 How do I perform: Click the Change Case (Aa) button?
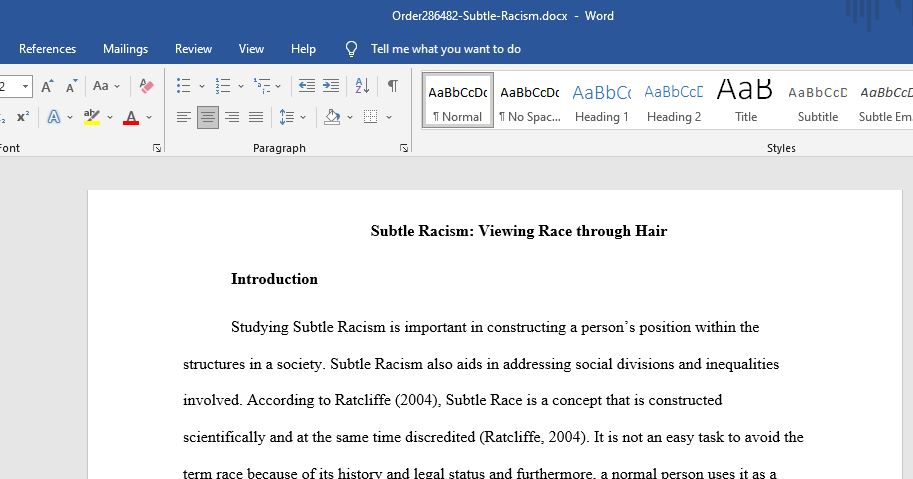coord(100,86)
